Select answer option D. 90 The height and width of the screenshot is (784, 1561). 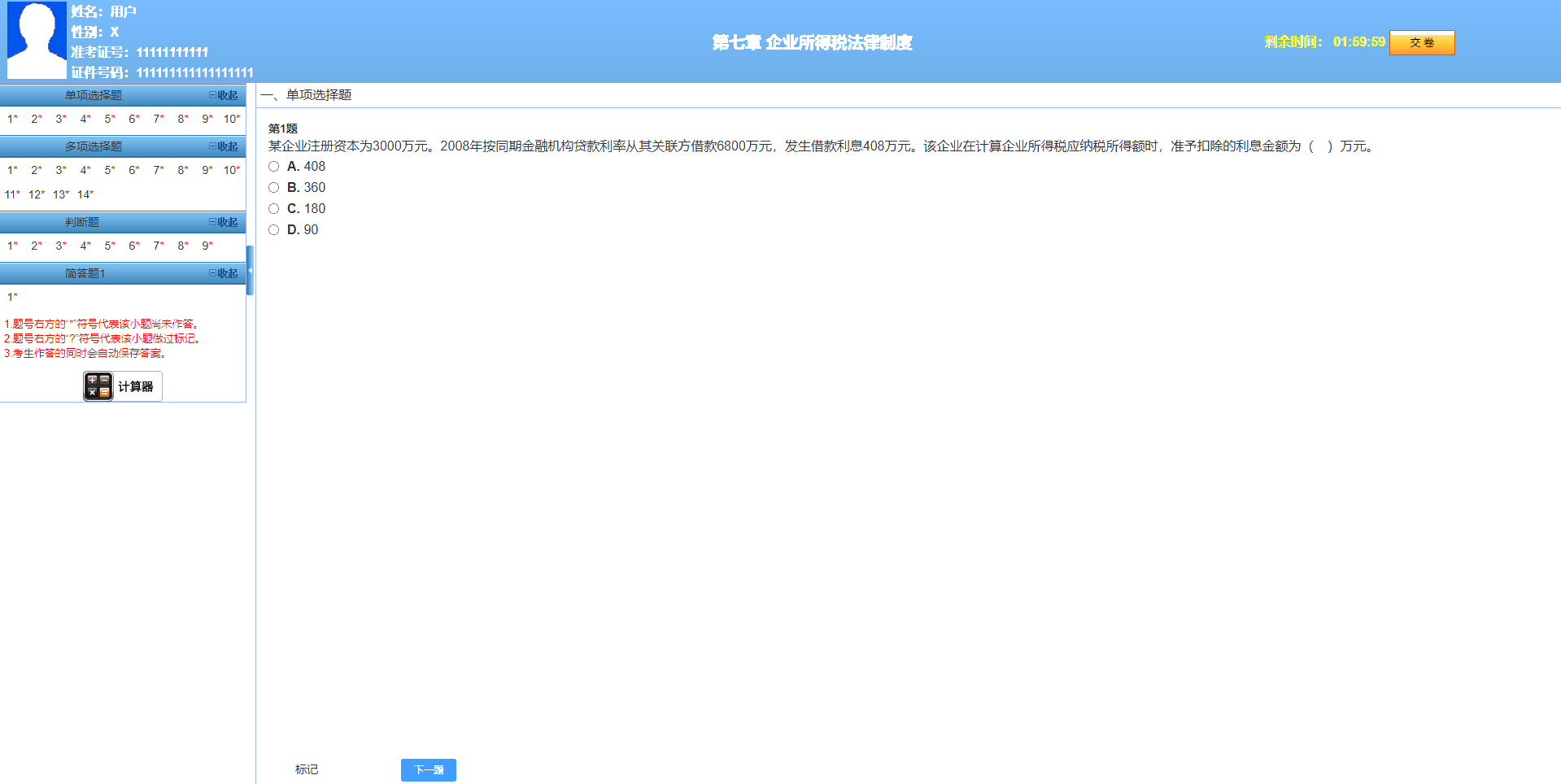point(273,229)
